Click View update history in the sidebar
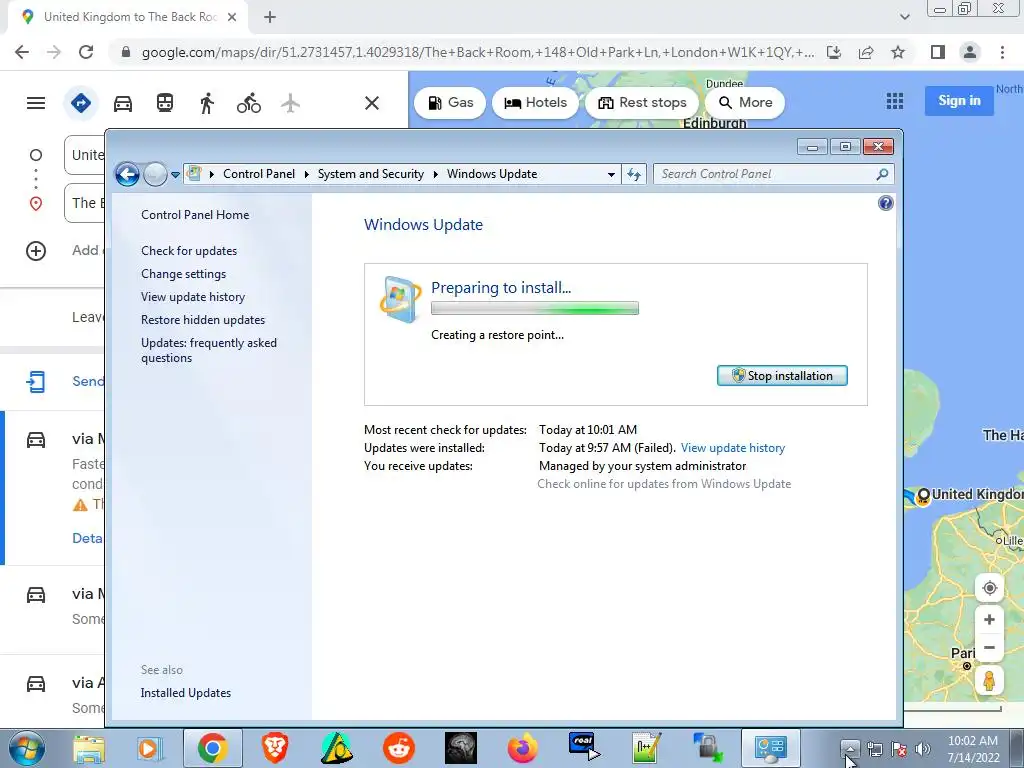Viewport: 1024px width, 768px height. click(x=193, y=296)
